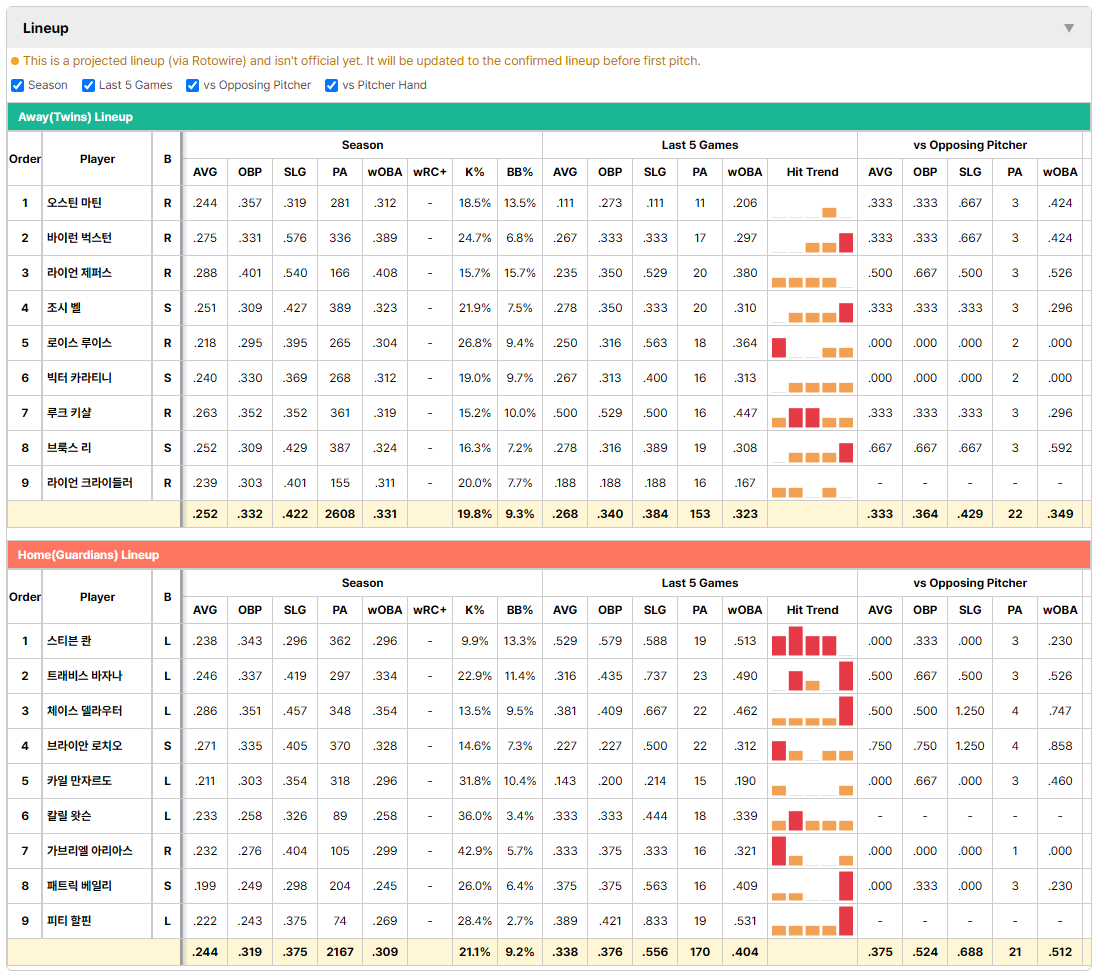Toggle the Last 5 Games checkbox

[88, 85]
